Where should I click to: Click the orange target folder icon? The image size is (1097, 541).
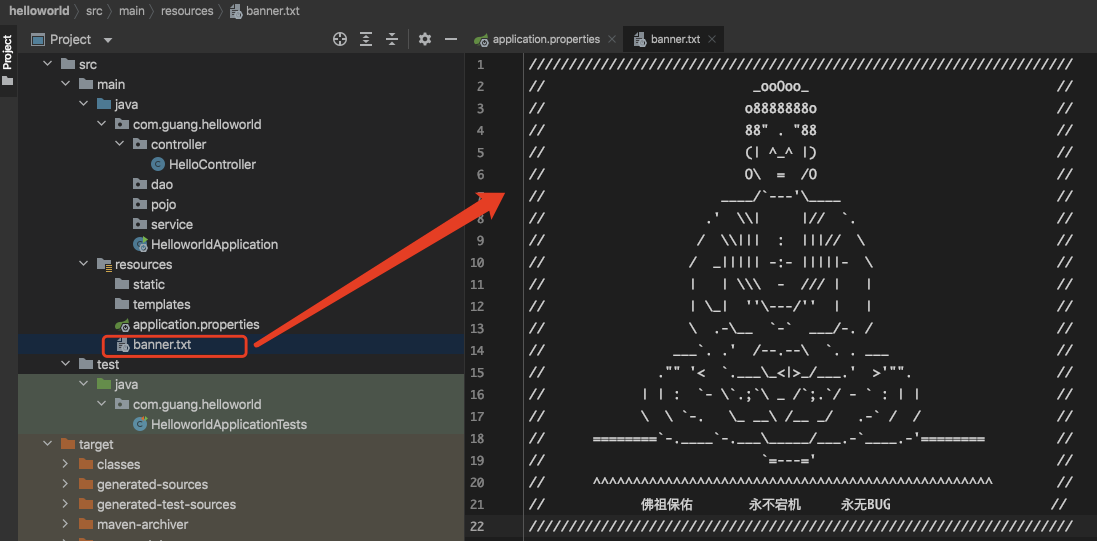tap(68, 444)
